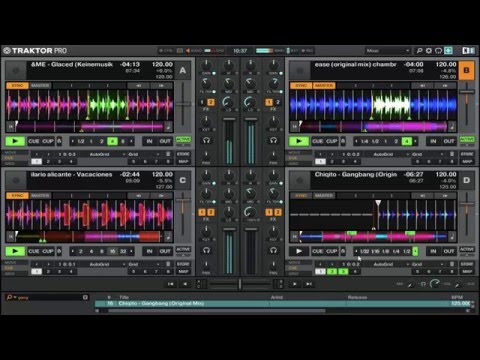Clear the browser search field with the X icon
Viewport: 480px width, 360px height.
click(85, 297)
